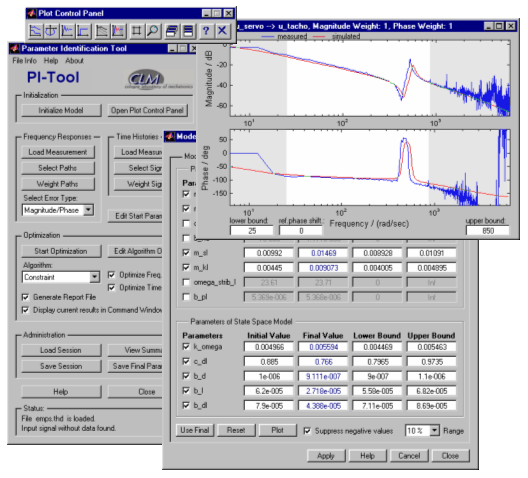Toggle the b_l parameter checkbox
This screenshot has width=528, height=478.
[186, 390]
